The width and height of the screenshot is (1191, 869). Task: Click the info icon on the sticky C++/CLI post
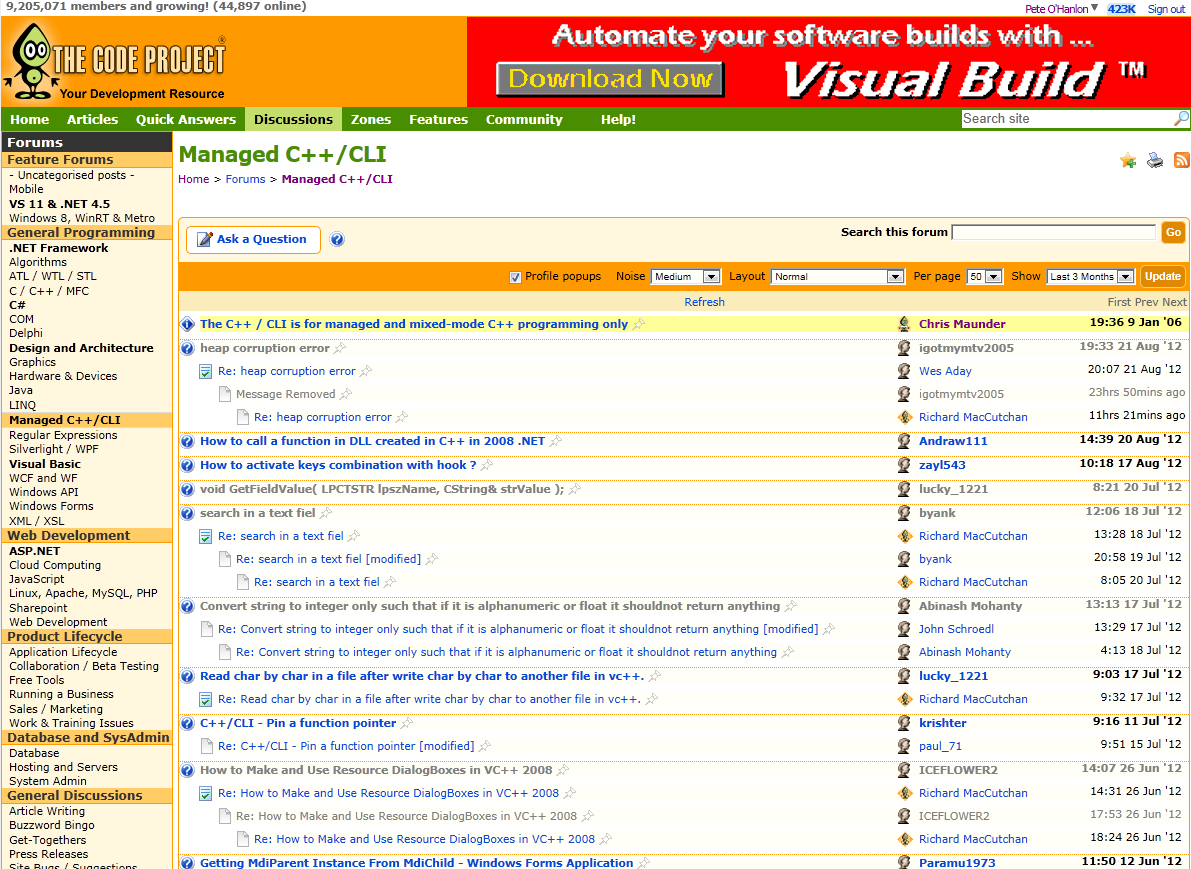click(x=188, y=324)
